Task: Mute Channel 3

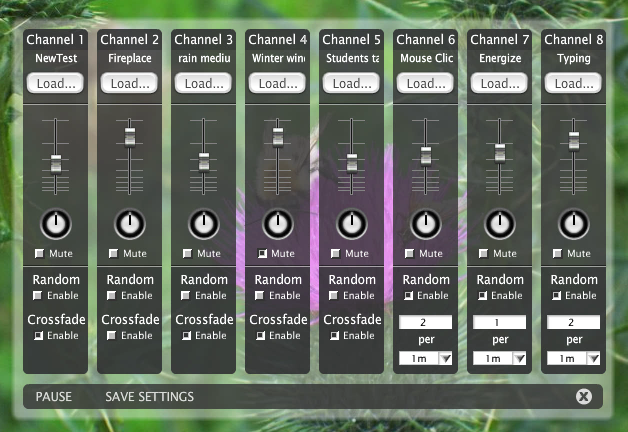Action: [x=187, y=253]
